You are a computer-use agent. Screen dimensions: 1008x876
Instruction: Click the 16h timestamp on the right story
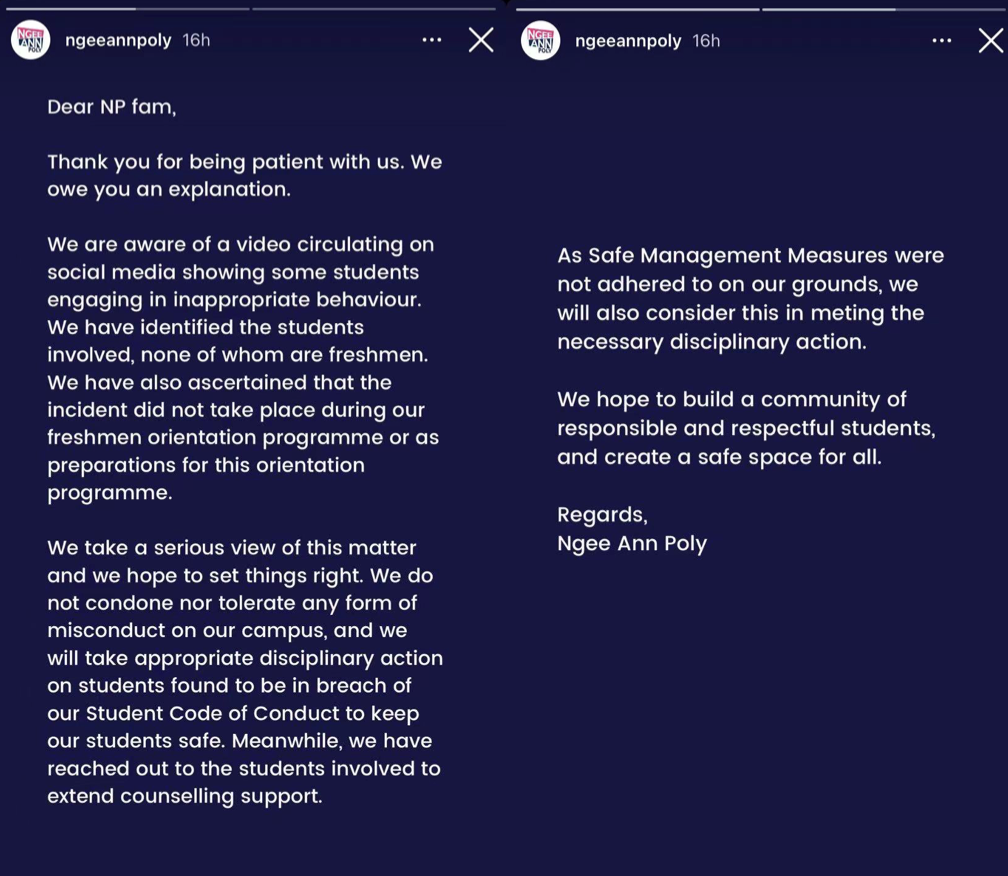(x=706, y=41)
